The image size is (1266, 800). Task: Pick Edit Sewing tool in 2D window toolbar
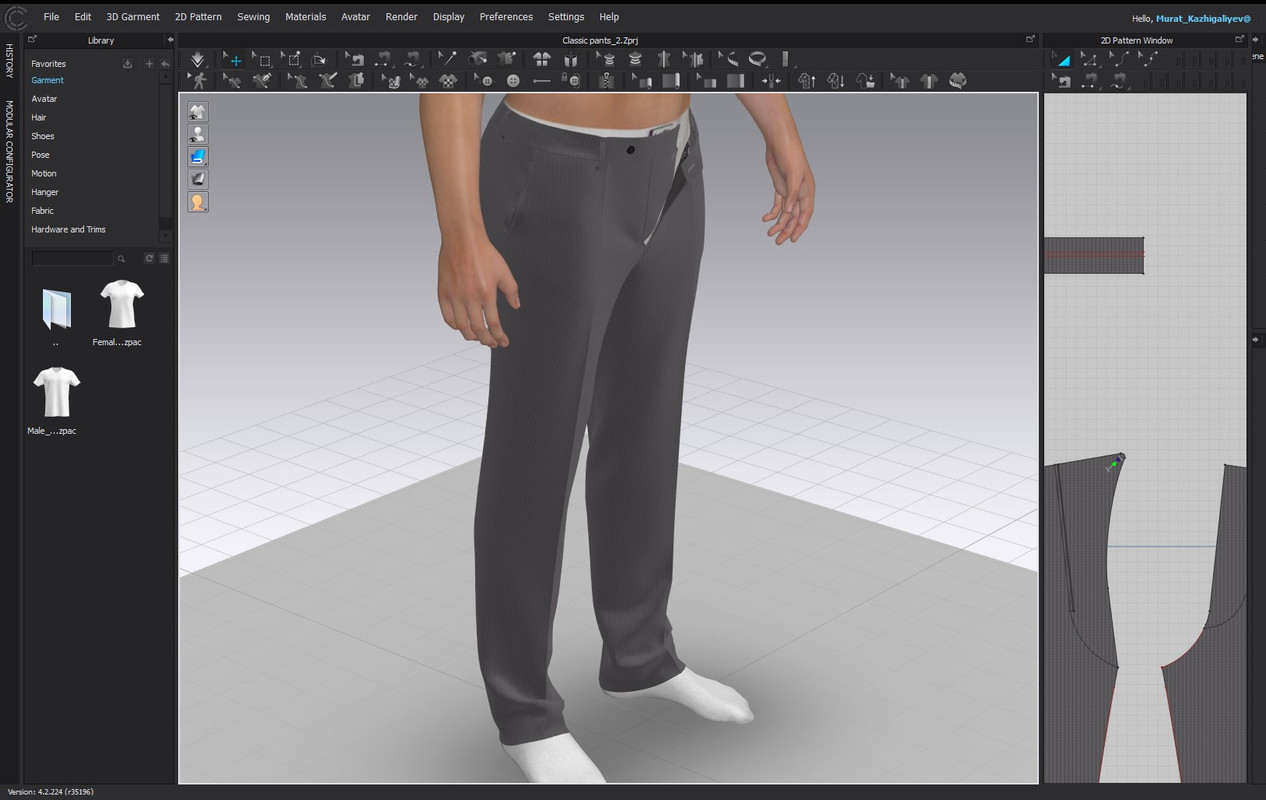(1062, 80)
